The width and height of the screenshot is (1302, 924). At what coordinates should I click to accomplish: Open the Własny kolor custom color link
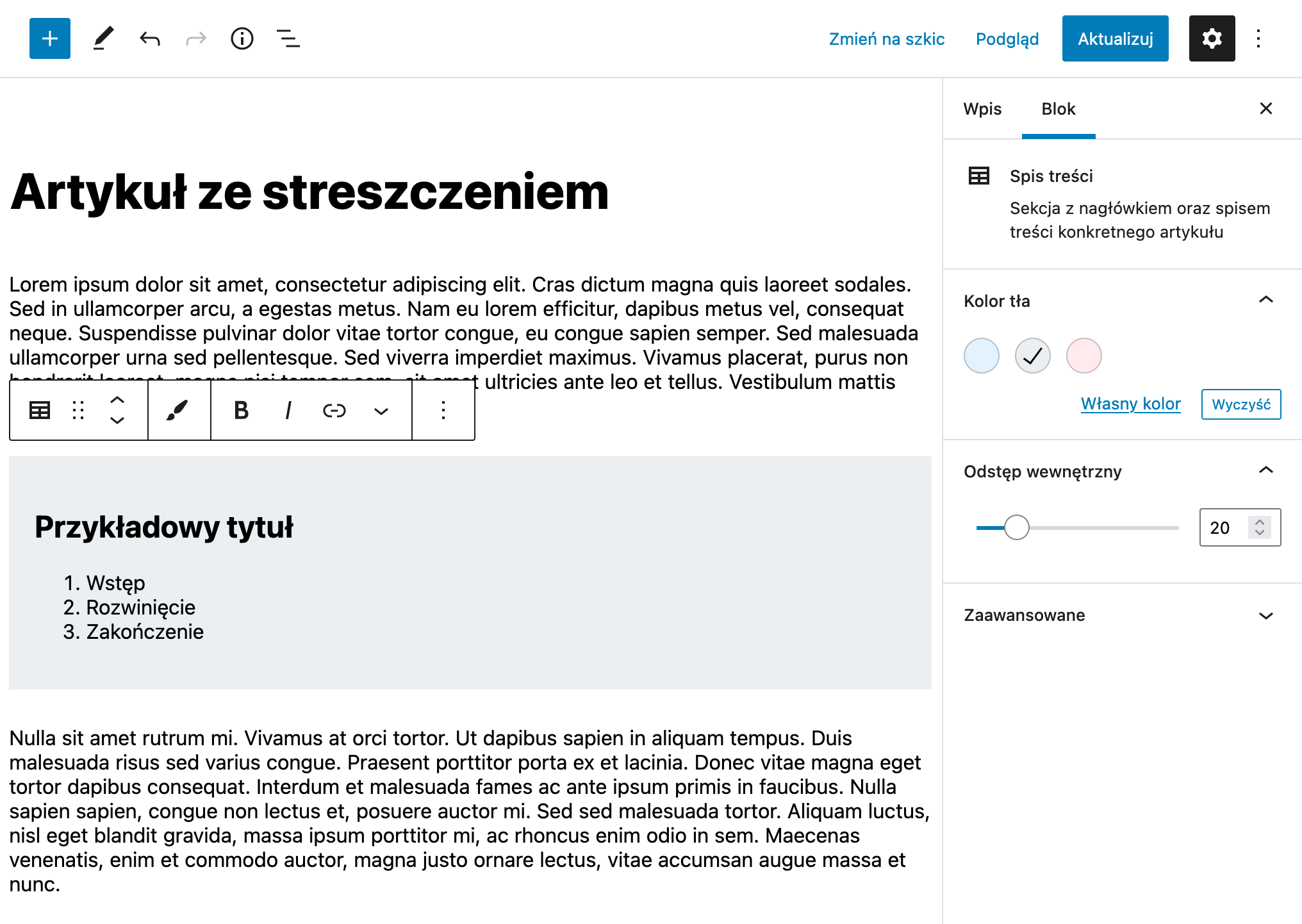tap(1131, 404)
